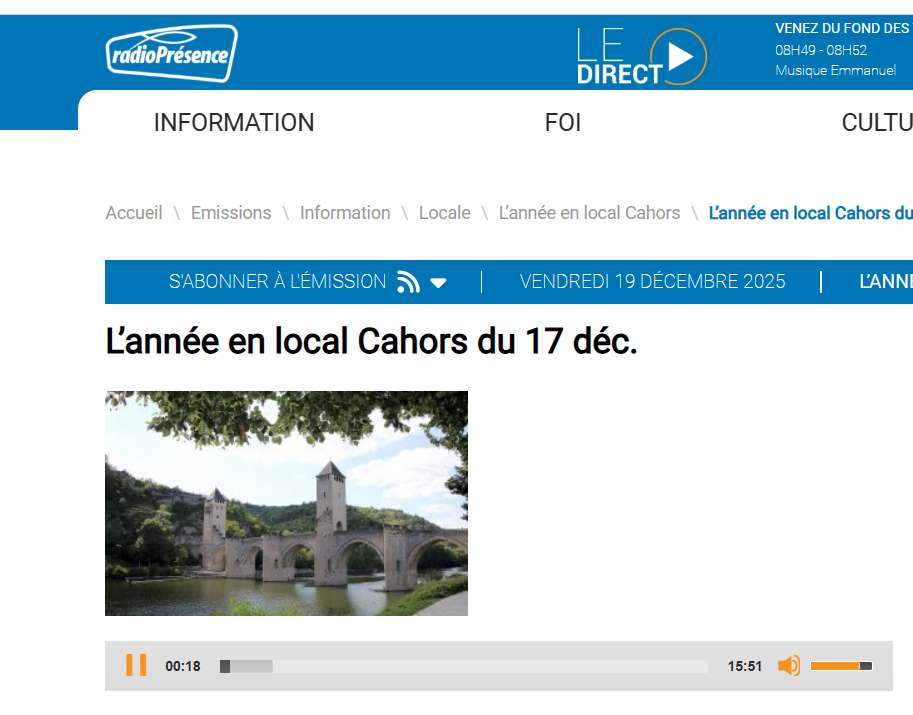Screen dimensions: 913x715
Task: Mute the audio with speaker icon
Action: pyautogui.click(x=789, y=666)
